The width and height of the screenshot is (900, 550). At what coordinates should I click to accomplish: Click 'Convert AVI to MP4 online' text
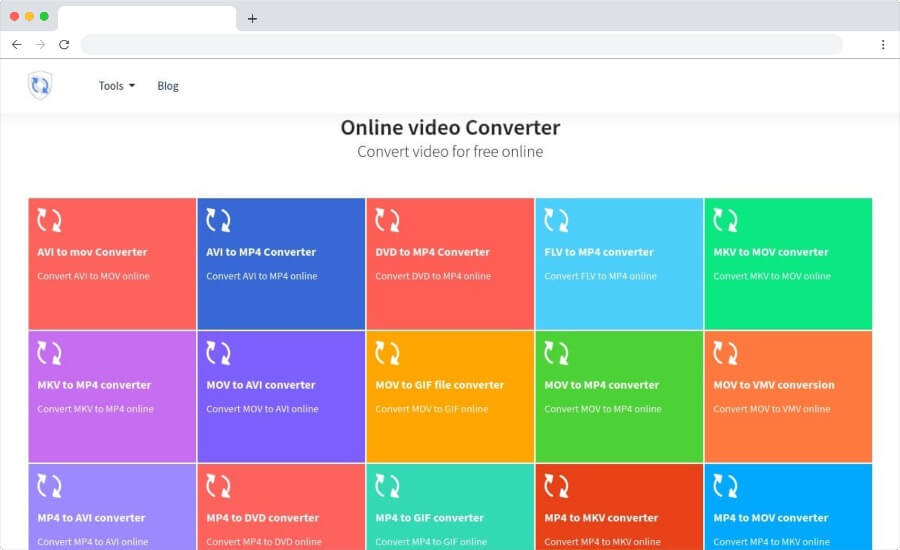262,276
